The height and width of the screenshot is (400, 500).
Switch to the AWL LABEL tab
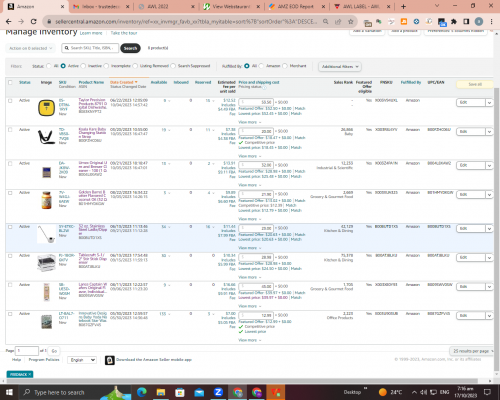pyautogui.click(x=362, y=6)
